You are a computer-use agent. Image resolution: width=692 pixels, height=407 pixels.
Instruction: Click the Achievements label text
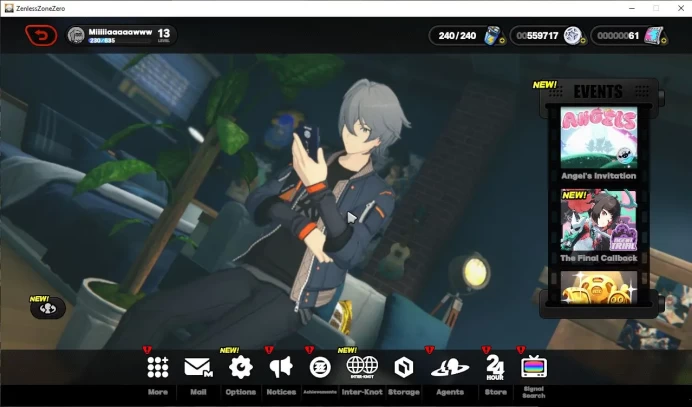[320, 392]
